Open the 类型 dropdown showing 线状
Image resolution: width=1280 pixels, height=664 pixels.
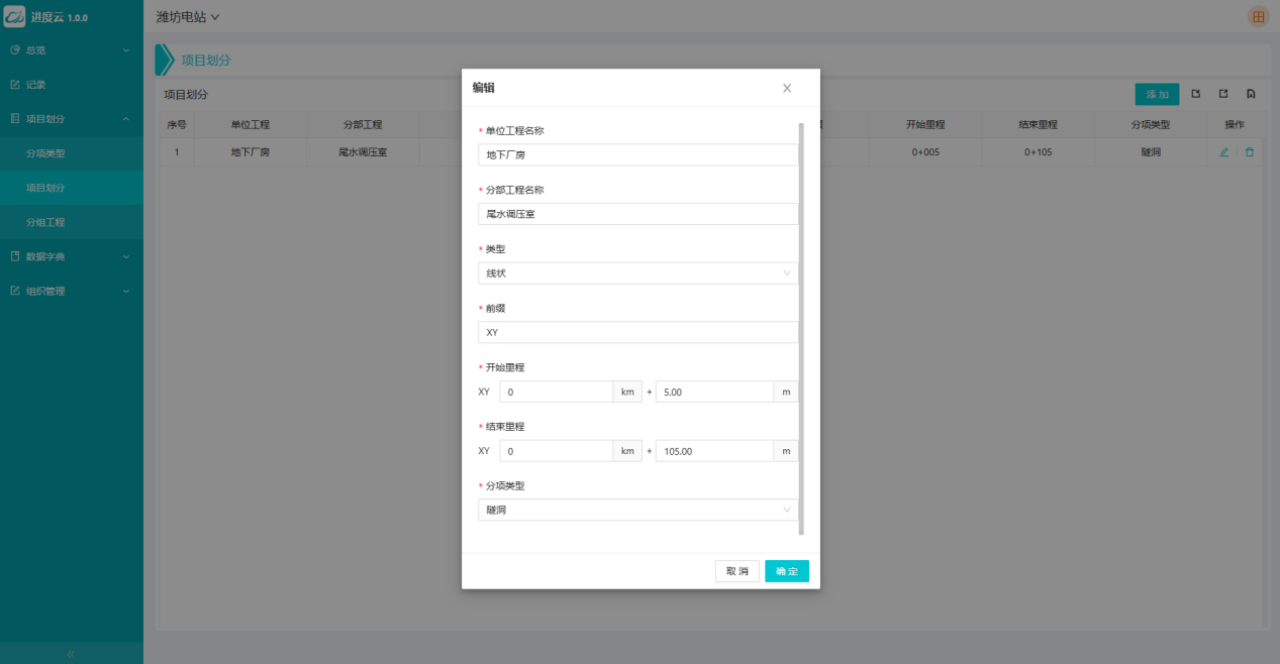tap(638, 273)
